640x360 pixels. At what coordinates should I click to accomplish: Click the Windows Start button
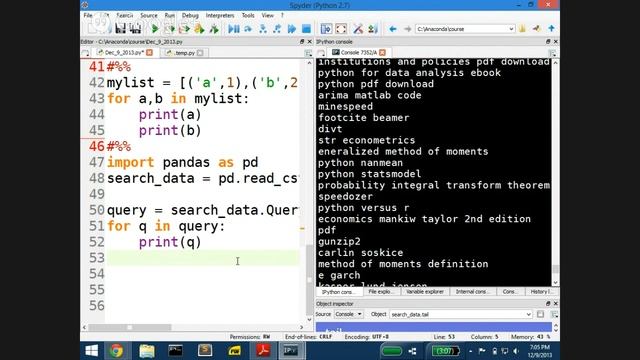91,351
